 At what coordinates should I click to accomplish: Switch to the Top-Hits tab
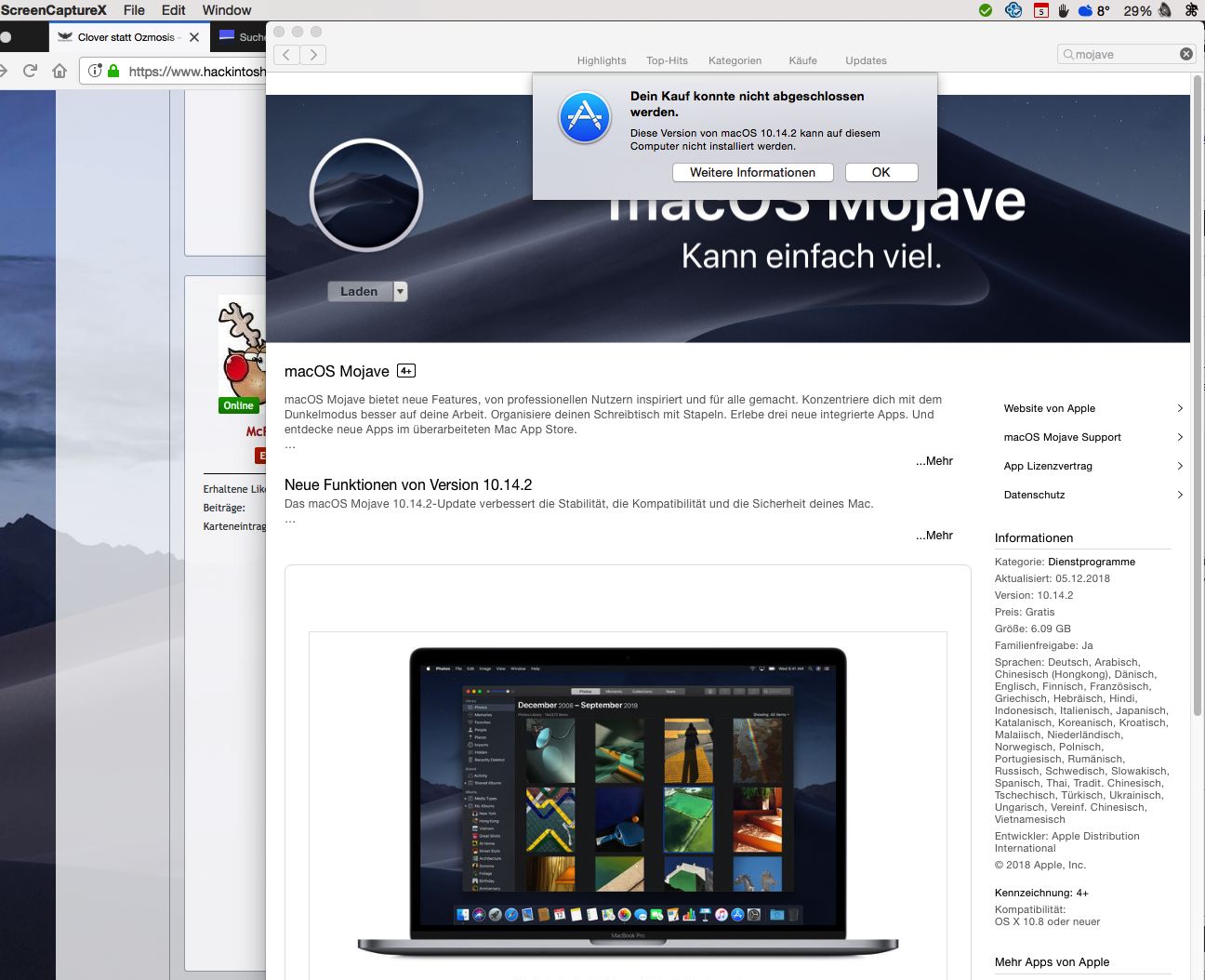[668, 60]
